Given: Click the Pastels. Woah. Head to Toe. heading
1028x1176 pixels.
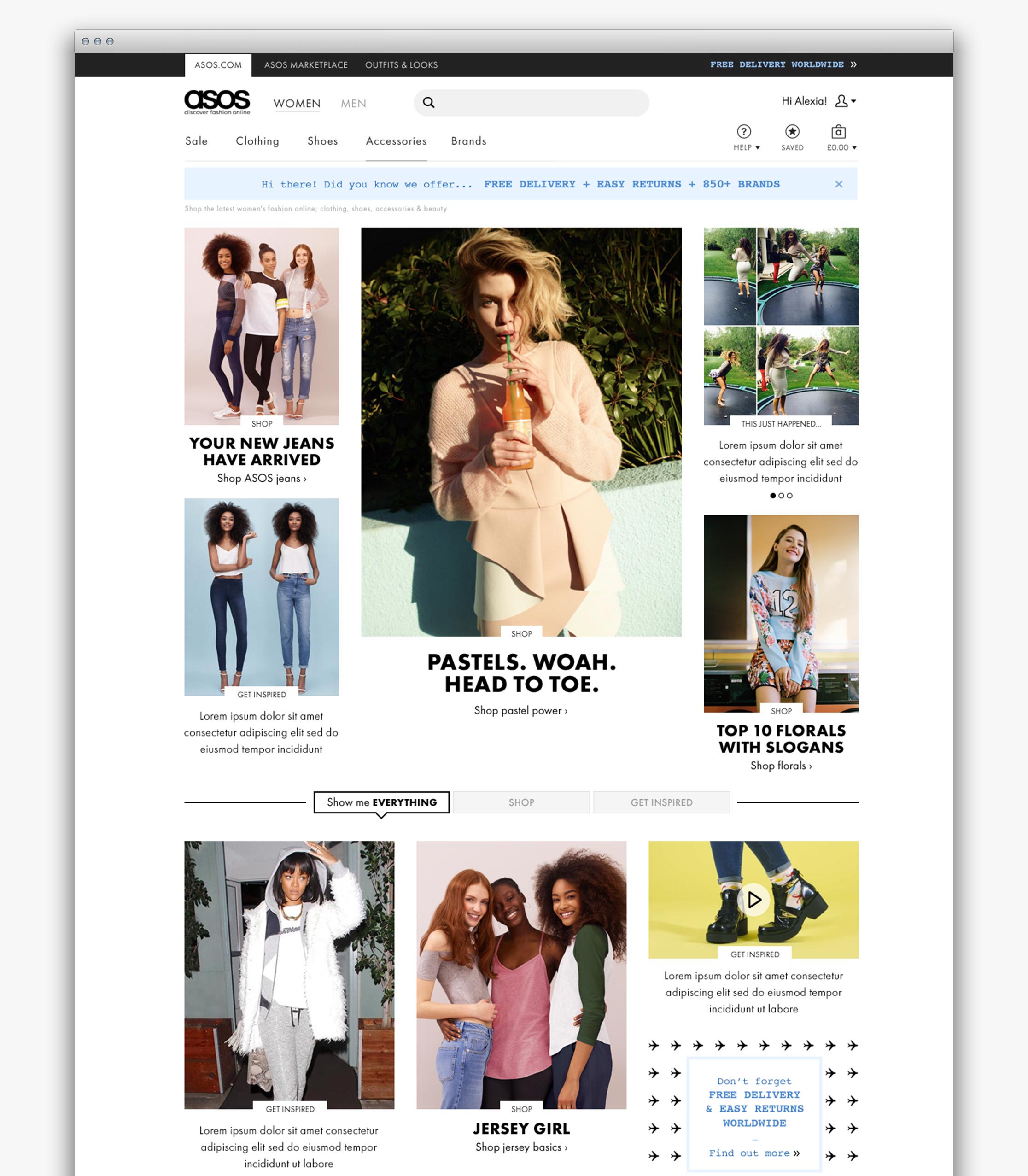Looking at the screenshot, I should tap(521, 673).
